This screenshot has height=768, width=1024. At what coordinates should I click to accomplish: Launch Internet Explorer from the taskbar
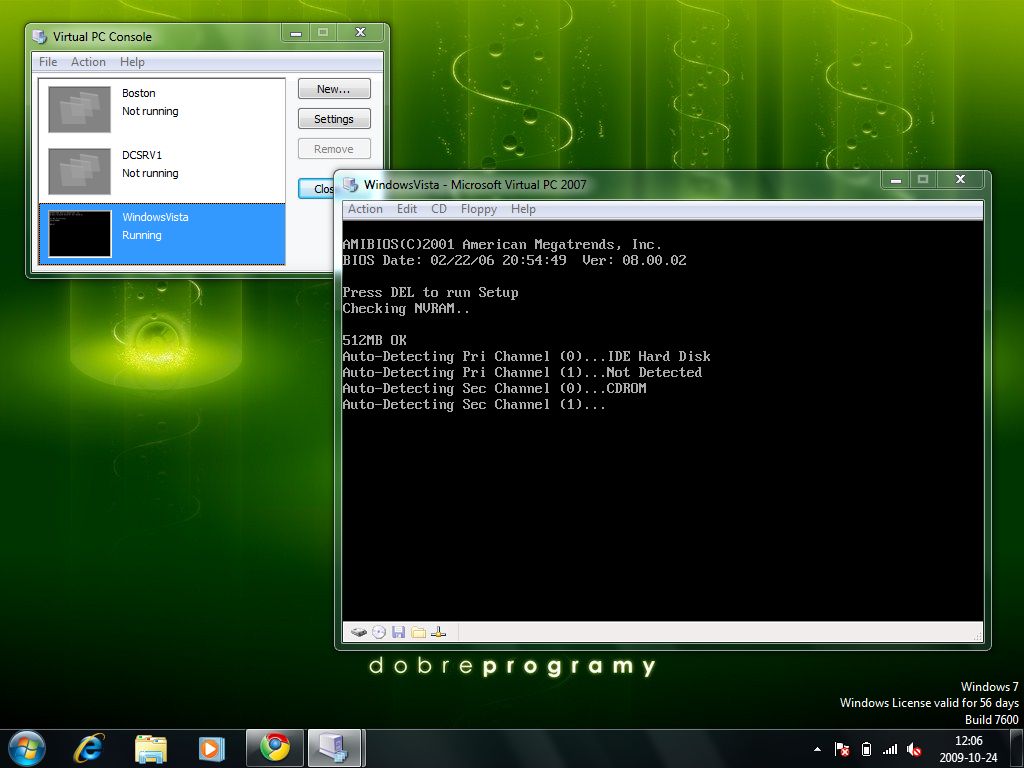[x=89, y=748]
